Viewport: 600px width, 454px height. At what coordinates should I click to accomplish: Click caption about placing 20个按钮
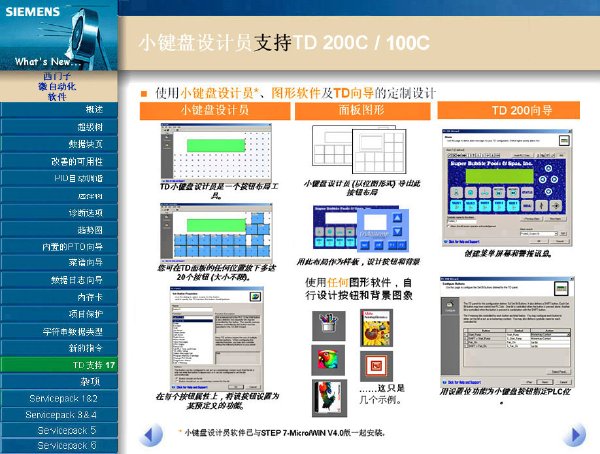[x=217, y=272]
